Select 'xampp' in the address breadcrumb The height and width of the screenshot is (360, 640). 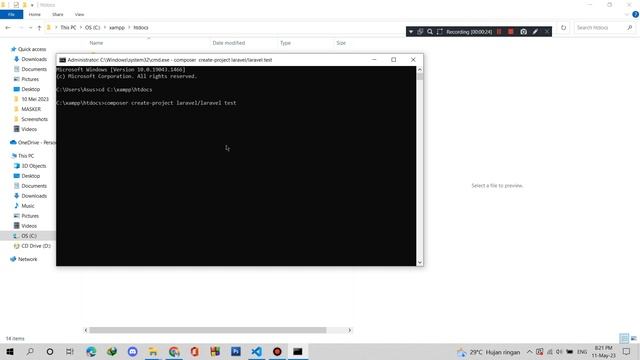click(117, 28)
